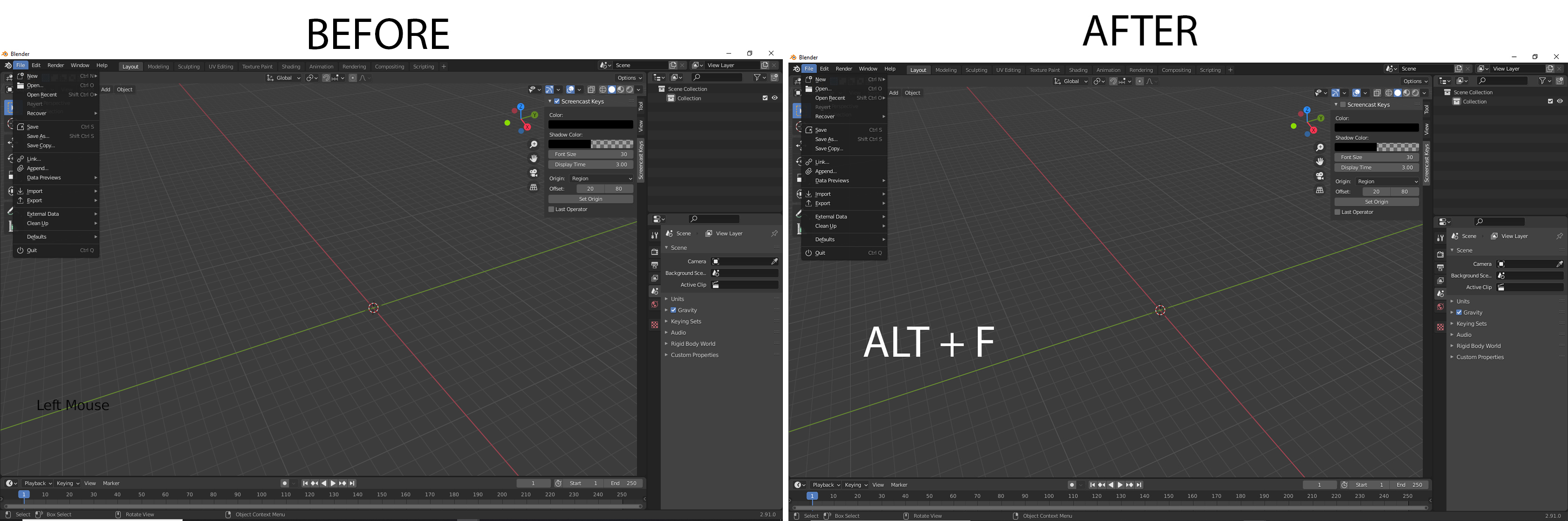The image size is (1568, 521).
Task: Toggle Gravity checkbox in the BEFORE window
Action: point(673,310)
